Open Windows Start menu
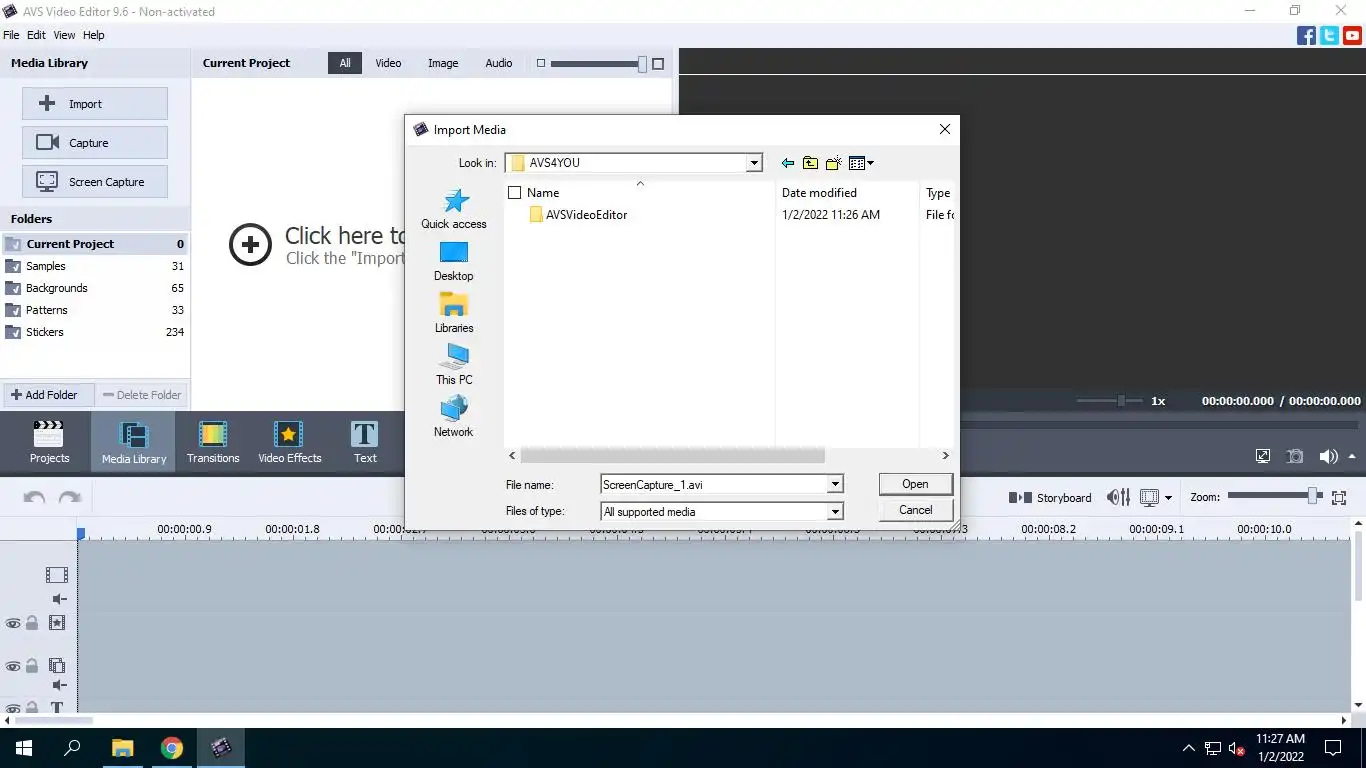 pyautogui.click(x=23, y=748)
